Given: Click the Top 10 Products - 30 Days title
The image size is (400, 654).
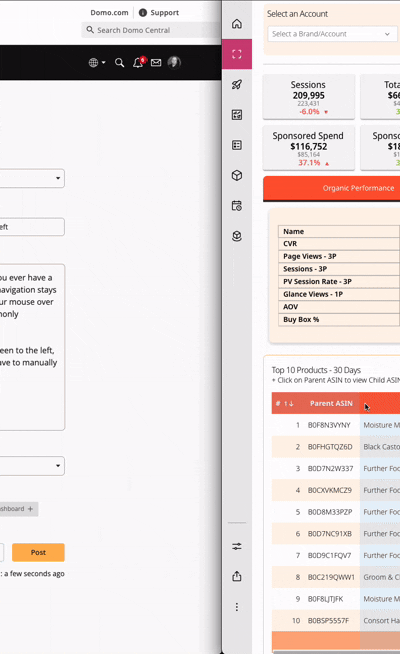Looking at the screenshot, I should coord(316,370).
